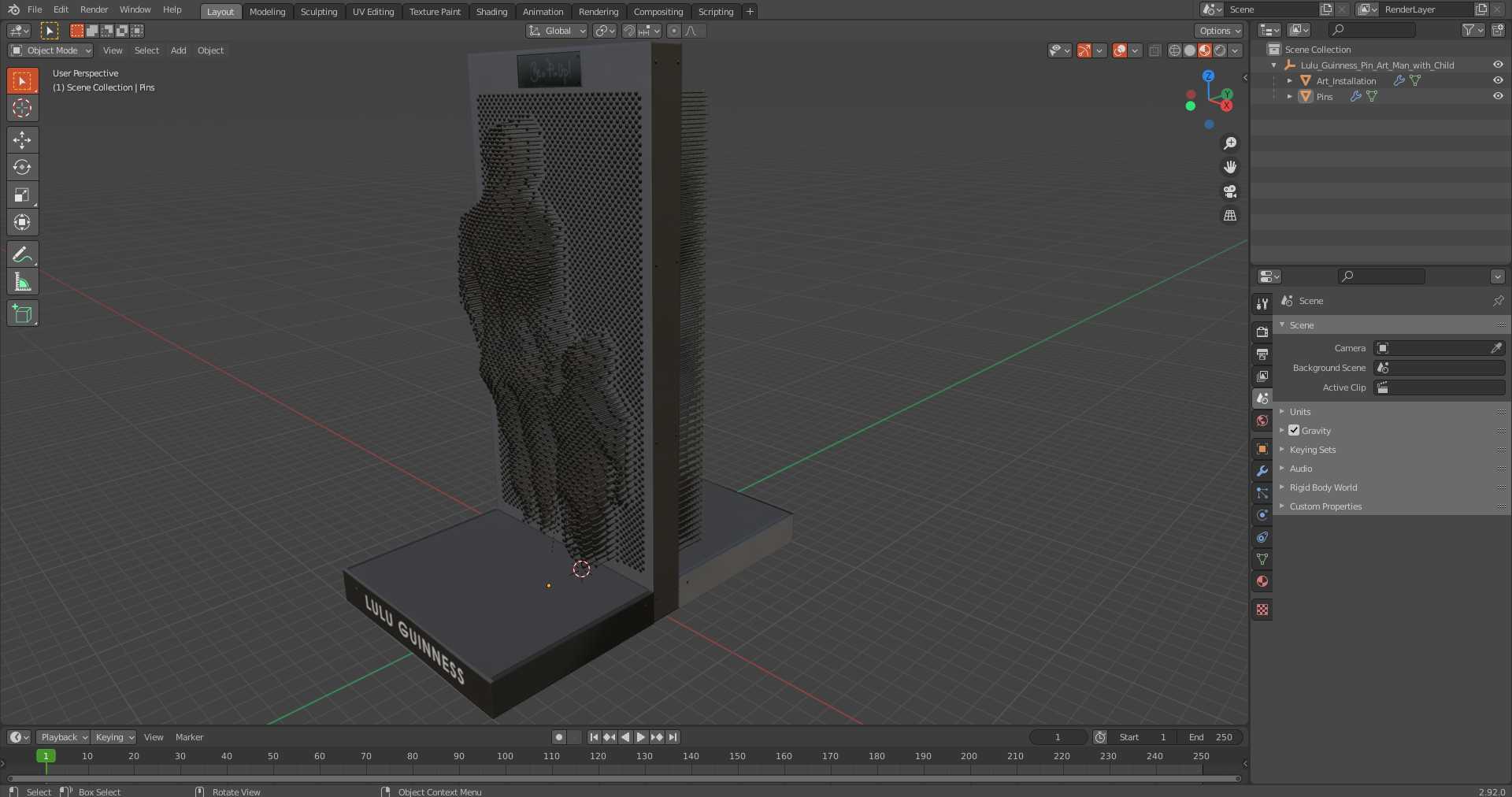1512x797 pixels.
Task: Switch to the Shading workspace tab
Action: pyautogui.click(x=492, y=12)
